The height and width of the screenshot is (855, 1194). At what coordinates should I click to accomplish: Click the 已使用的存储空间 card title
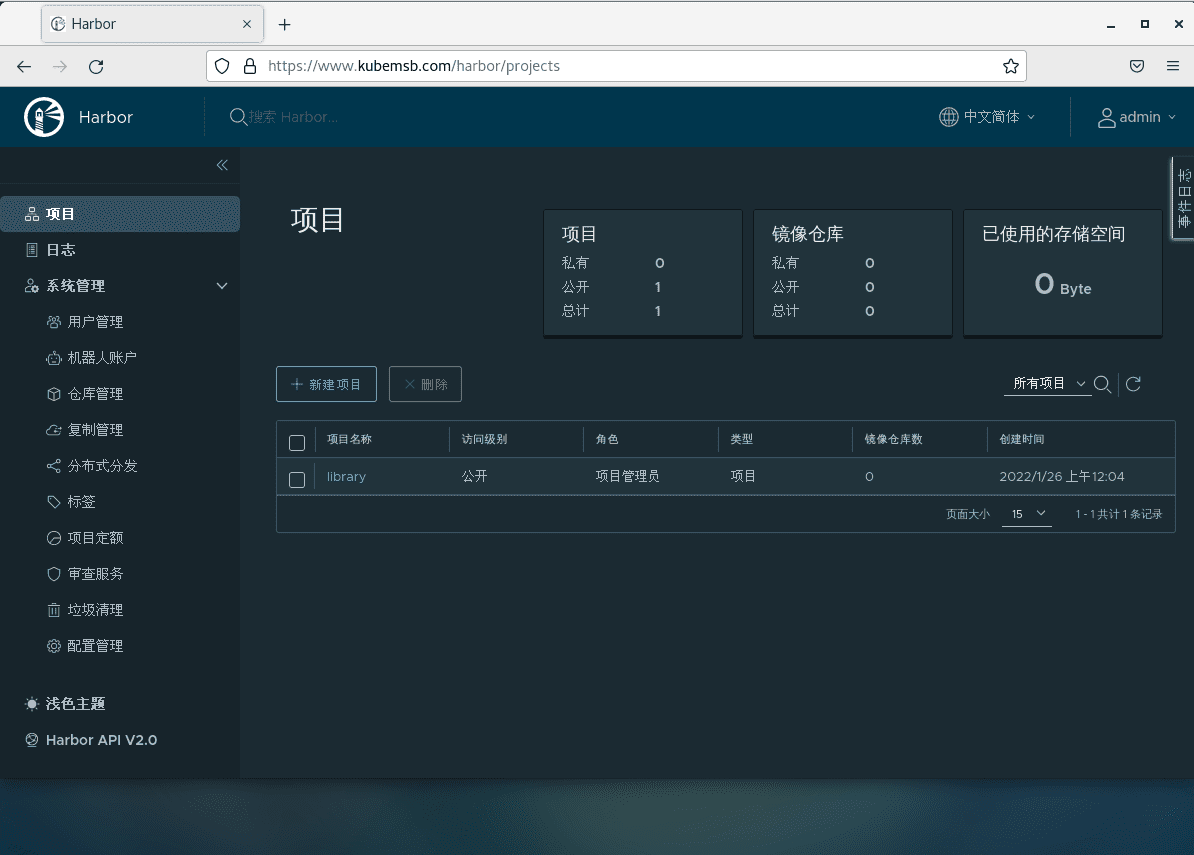tap(1053, 234)
